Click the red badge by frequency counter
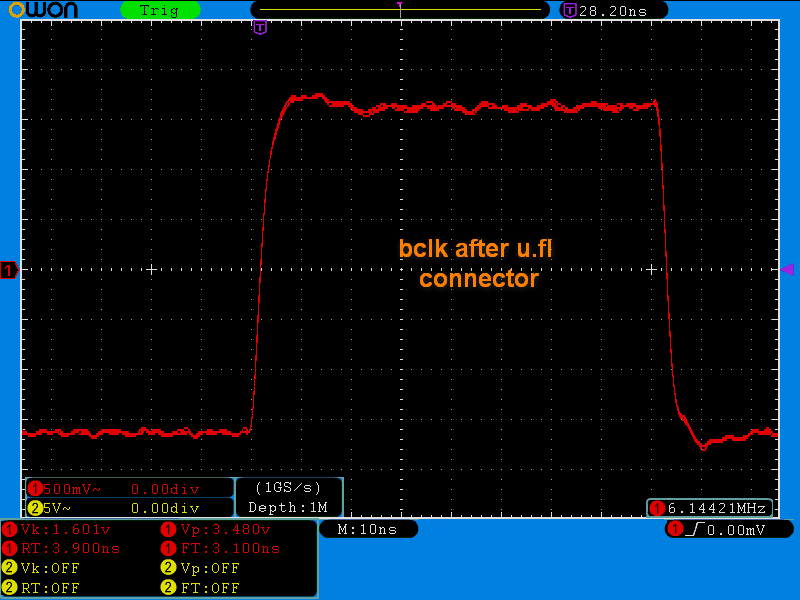Image resolution: width=800 pixels, height=600 pixels. click(x=657, y=508)
